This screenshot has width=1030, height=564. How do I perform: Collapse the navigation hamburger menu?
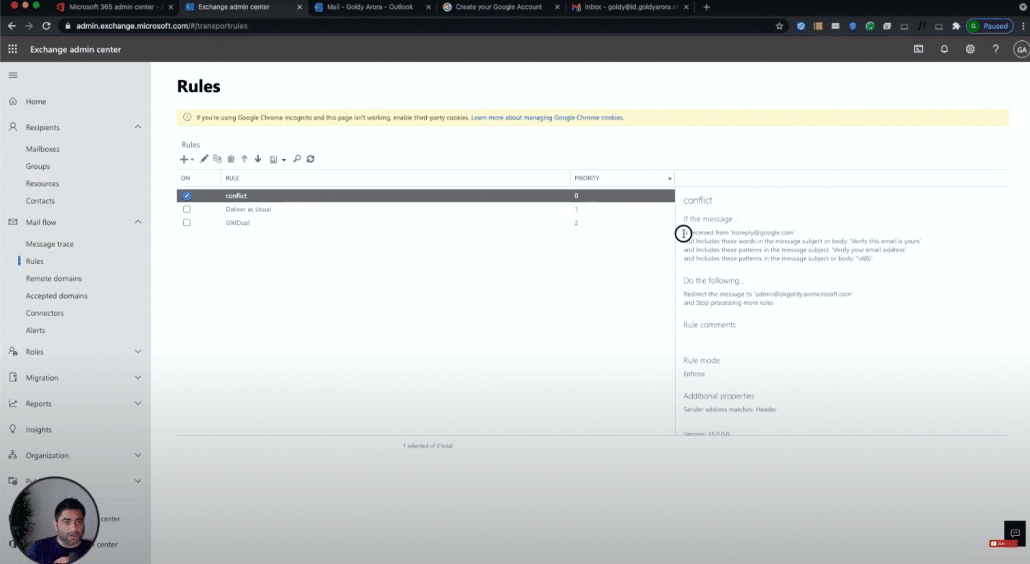12,76
